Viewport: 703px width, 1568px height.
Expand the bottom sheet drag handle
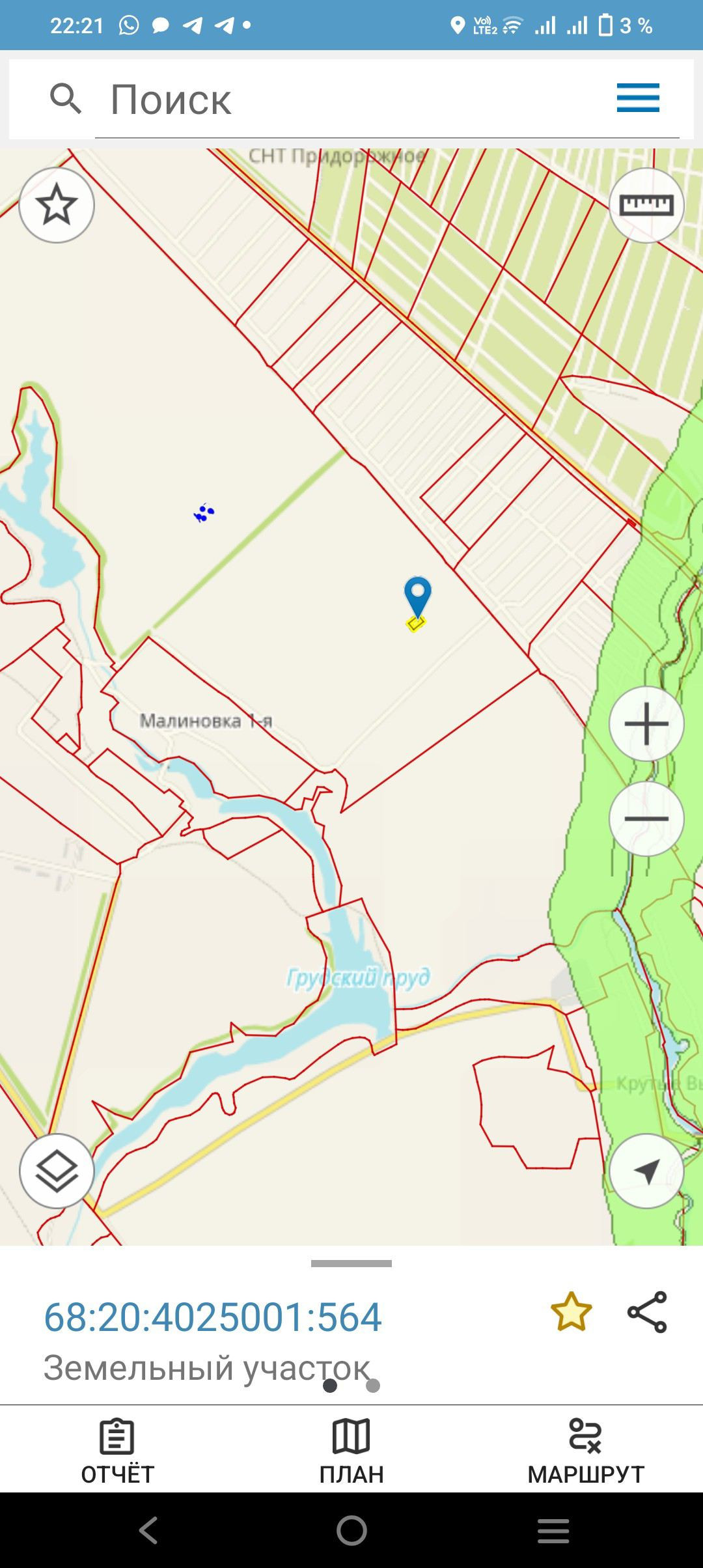pos(351,1263)
